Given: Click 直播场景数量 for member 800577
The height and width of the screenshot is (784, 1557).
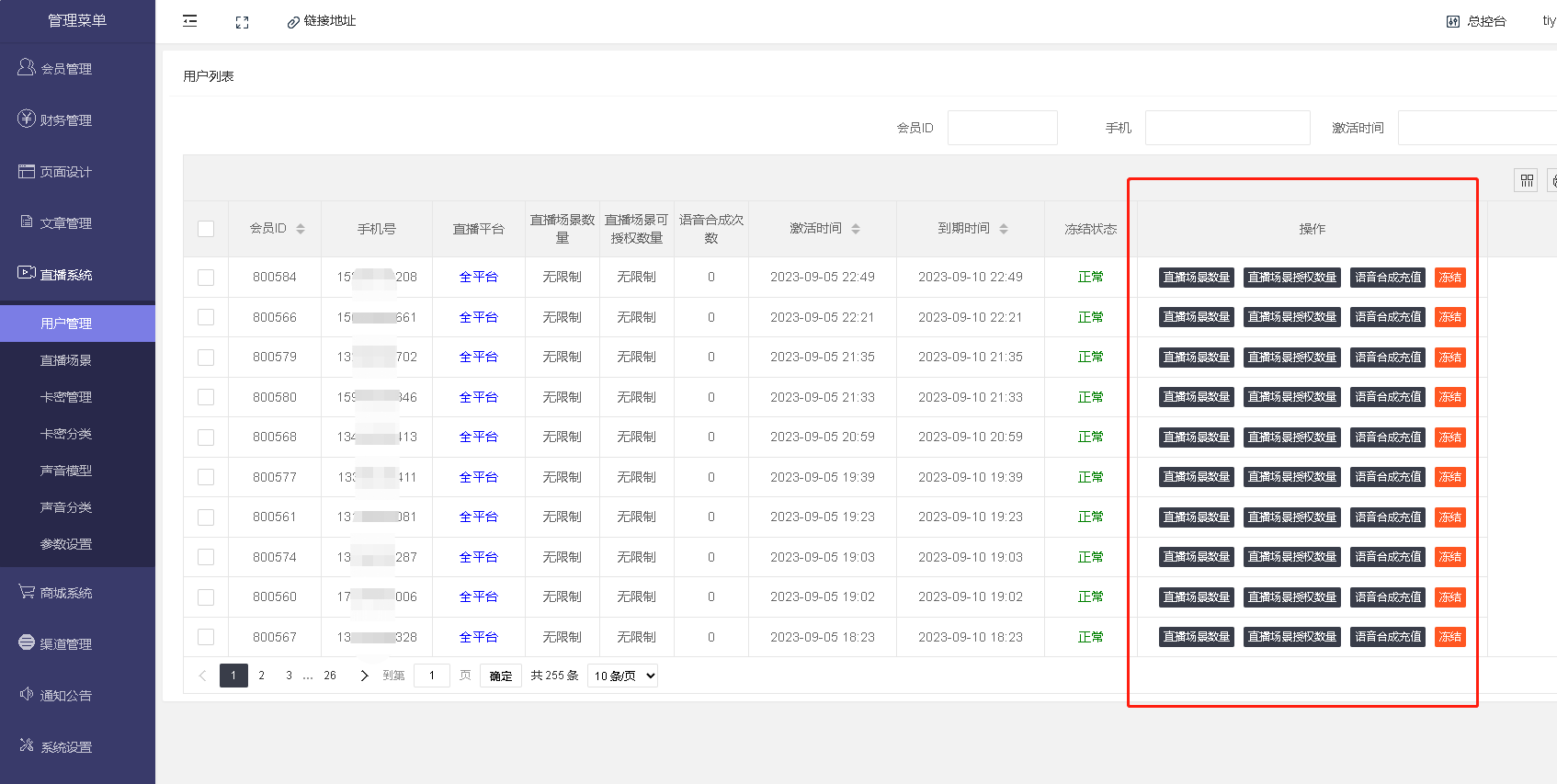Looking at the screenshot, I should tap(1197, 477).
